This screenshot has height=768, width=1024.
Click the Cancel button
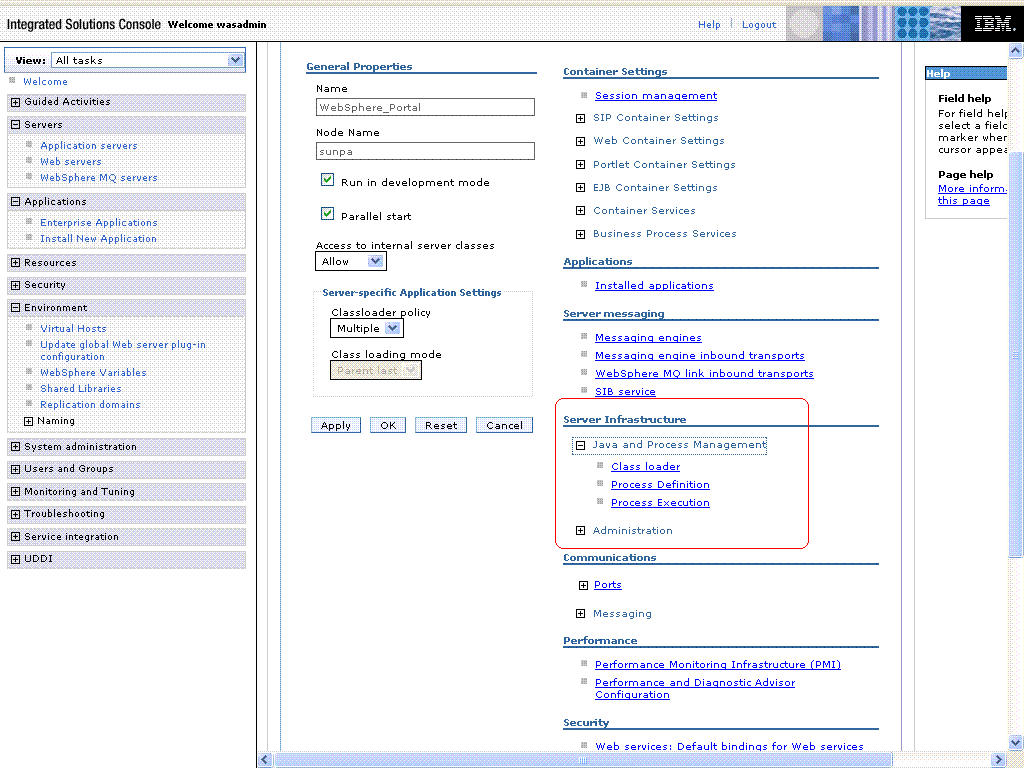(504, 425)
